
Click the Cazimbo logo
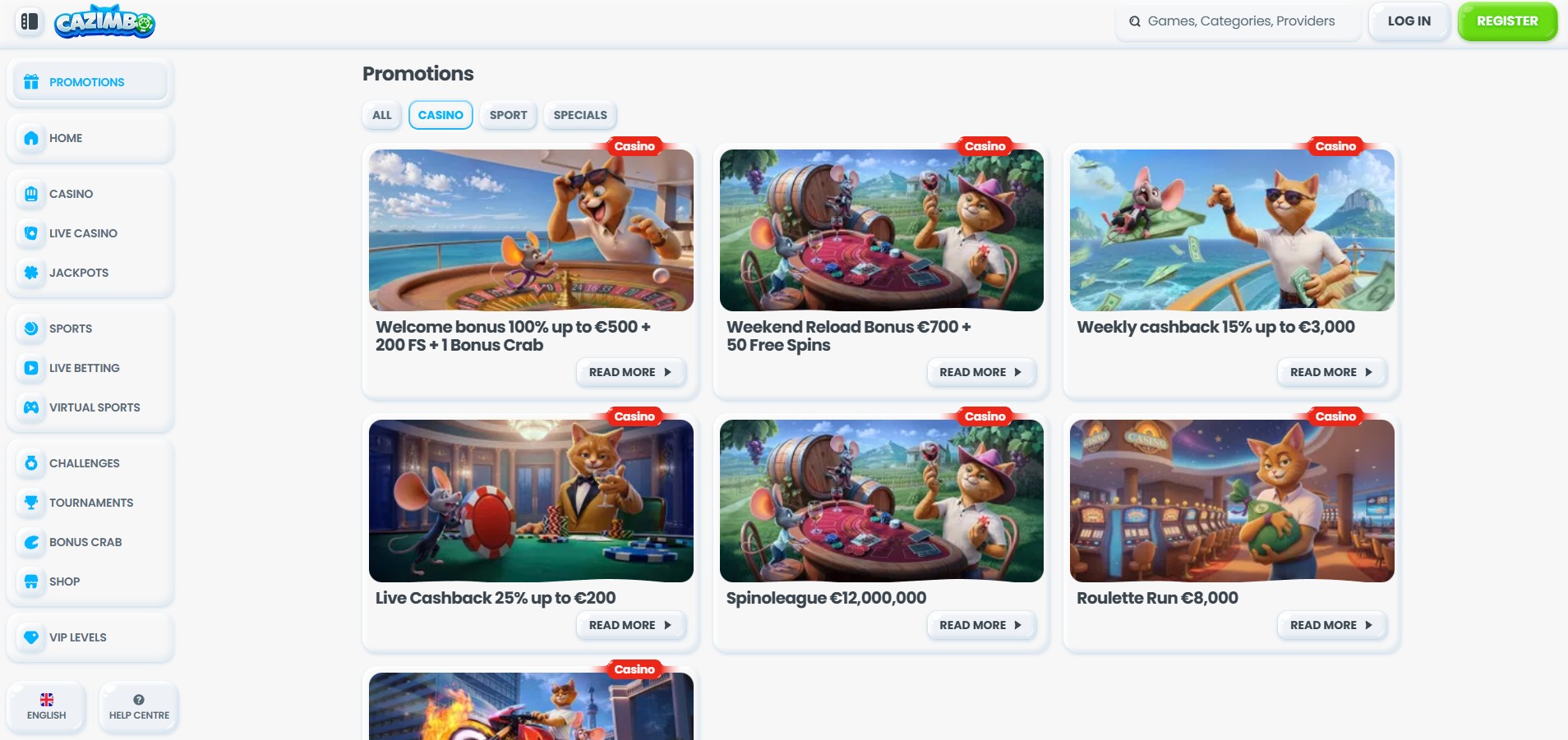(x=104, y=21)
